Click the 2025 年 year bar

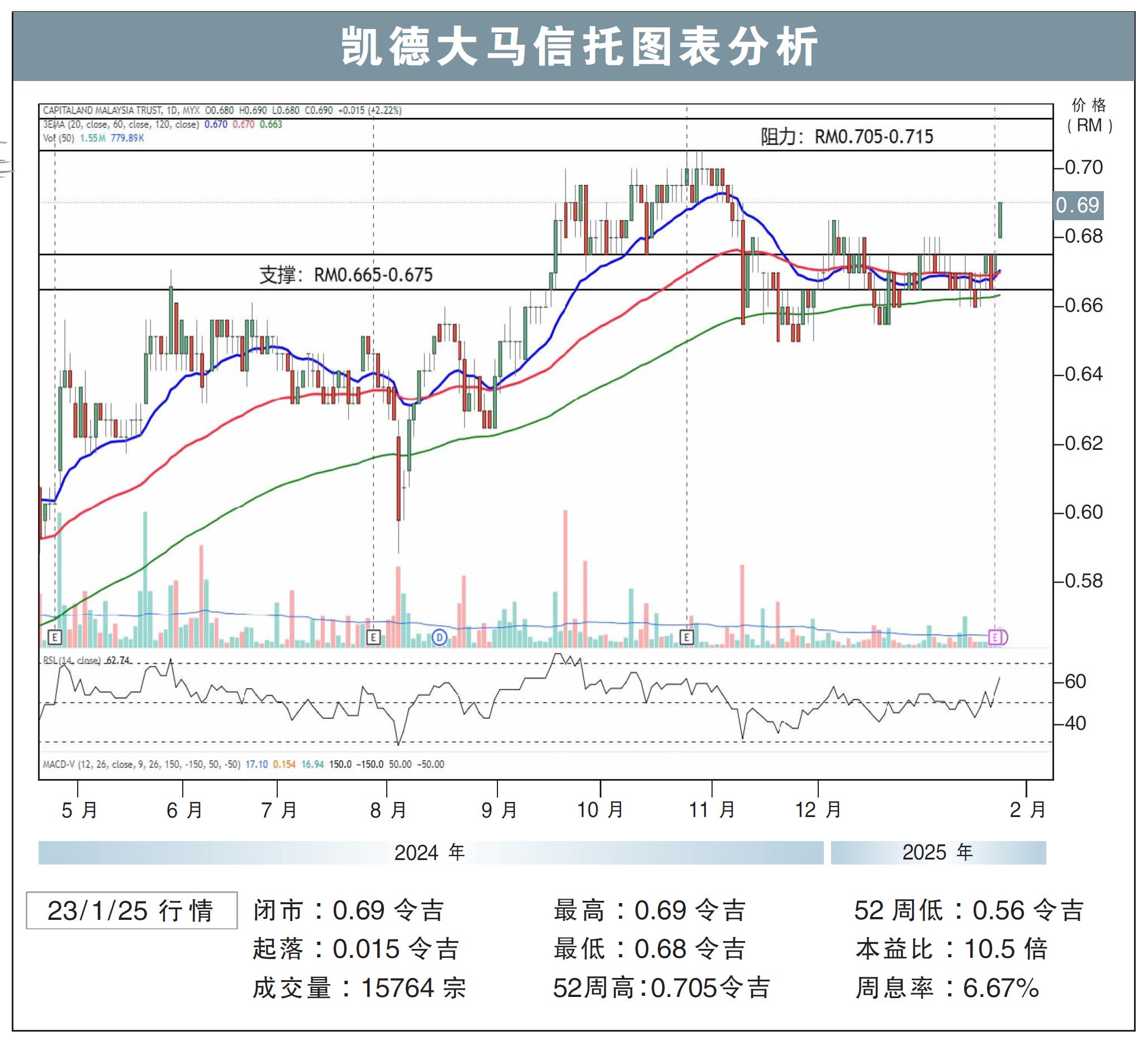tap(938, 852)
